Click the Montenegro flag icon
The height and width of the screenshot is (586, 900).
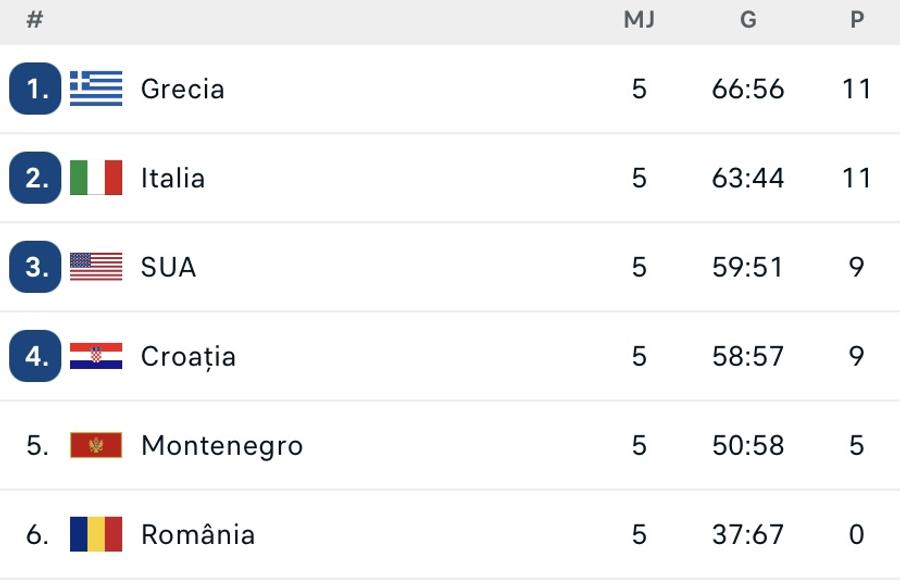pyautogui.click(x=96, y=445)
